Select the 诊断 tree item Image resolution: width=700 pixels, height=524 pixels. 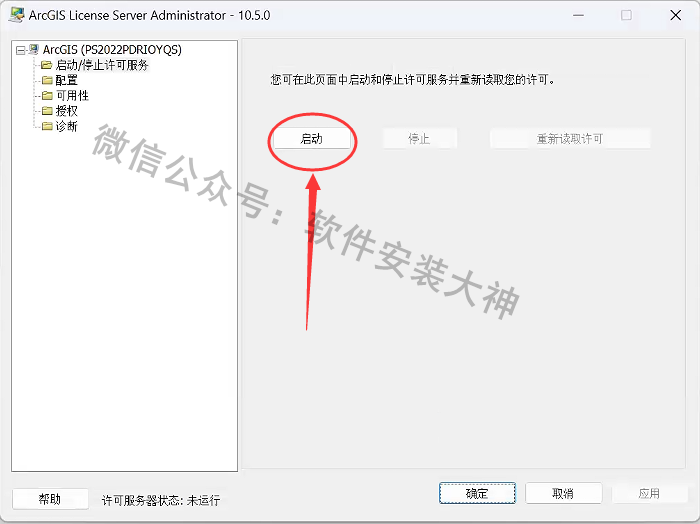pos(66,126)
